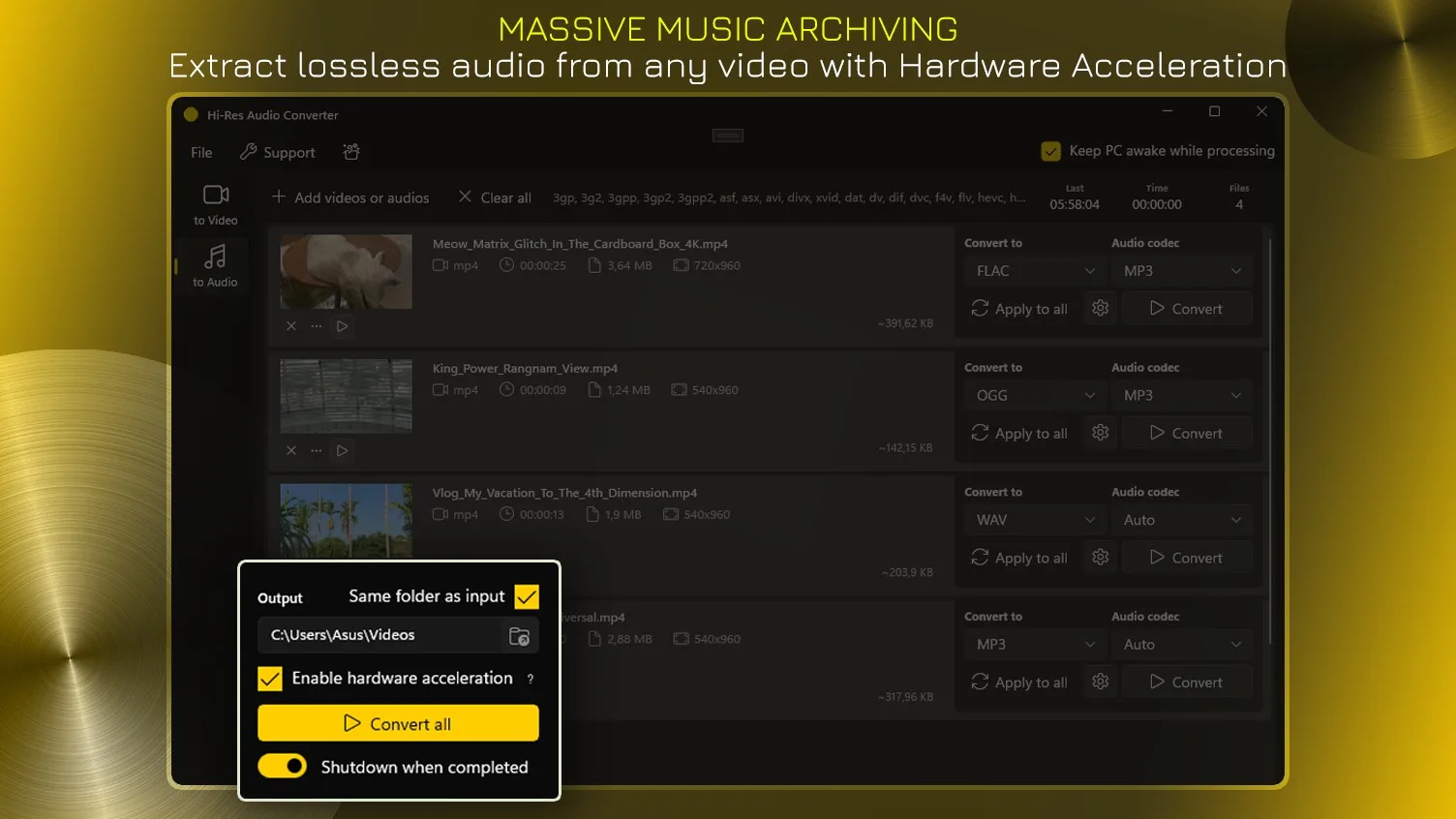
Task: Click the Hi-Res Audio Converter app icon
Action: click(191, 114)
